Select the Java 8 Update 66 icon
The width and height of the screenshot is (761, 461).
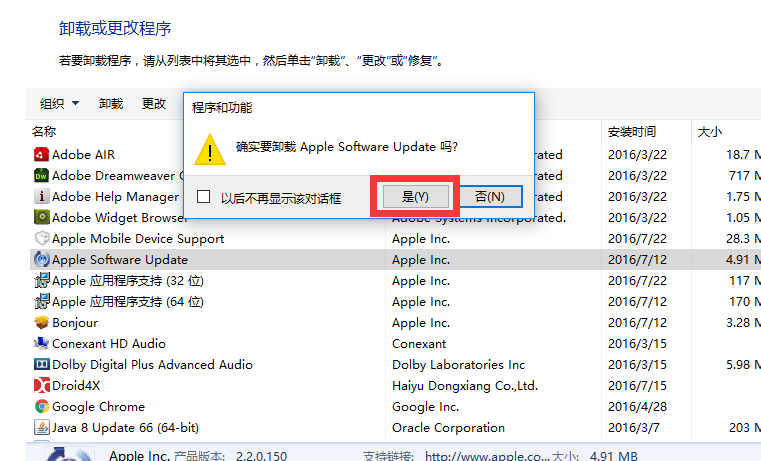pos(41,428)
